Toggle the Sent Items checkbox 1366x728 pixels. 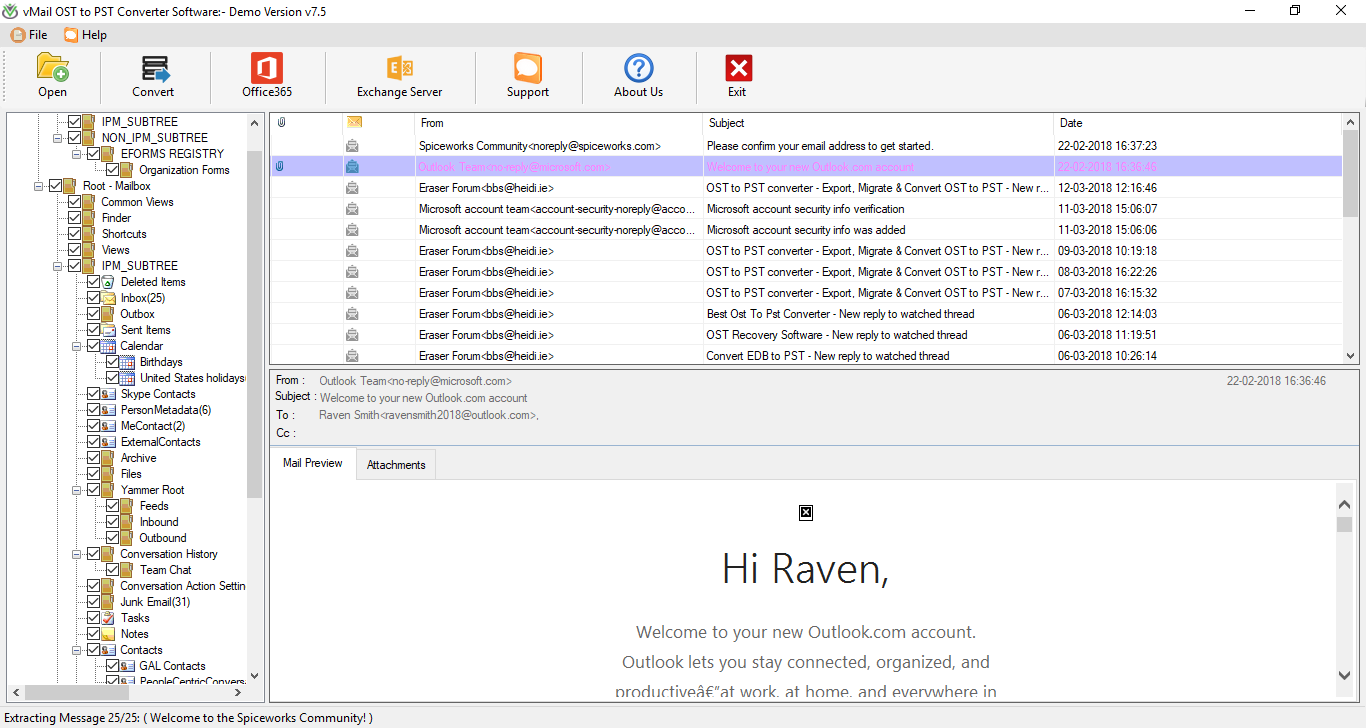pos(94,330)
